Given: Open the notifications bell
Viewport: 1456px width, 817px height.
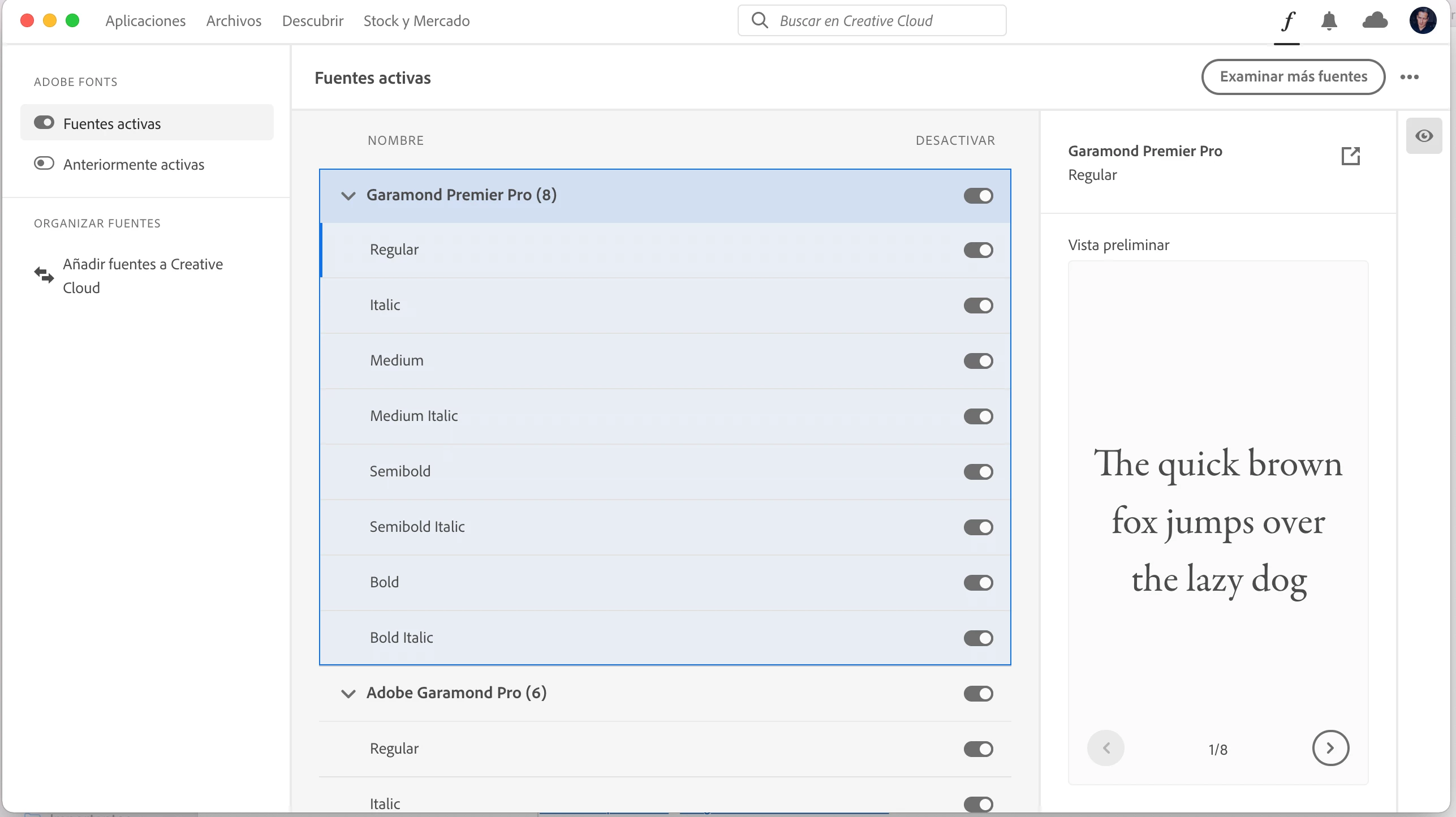Looking at the screenshot, I should 1329,21.
